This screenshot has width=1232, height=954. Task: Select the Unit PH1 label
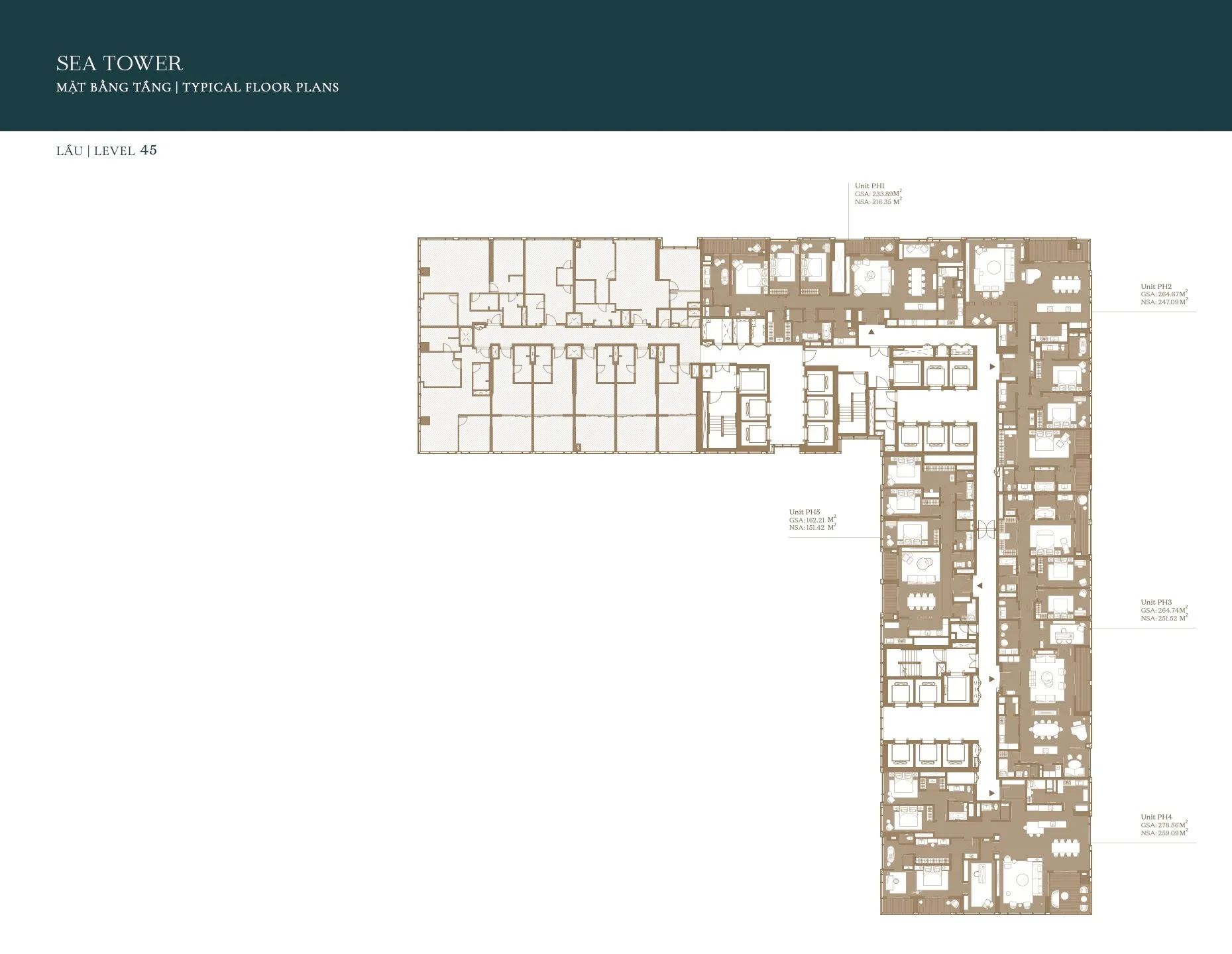coord(868,186)
